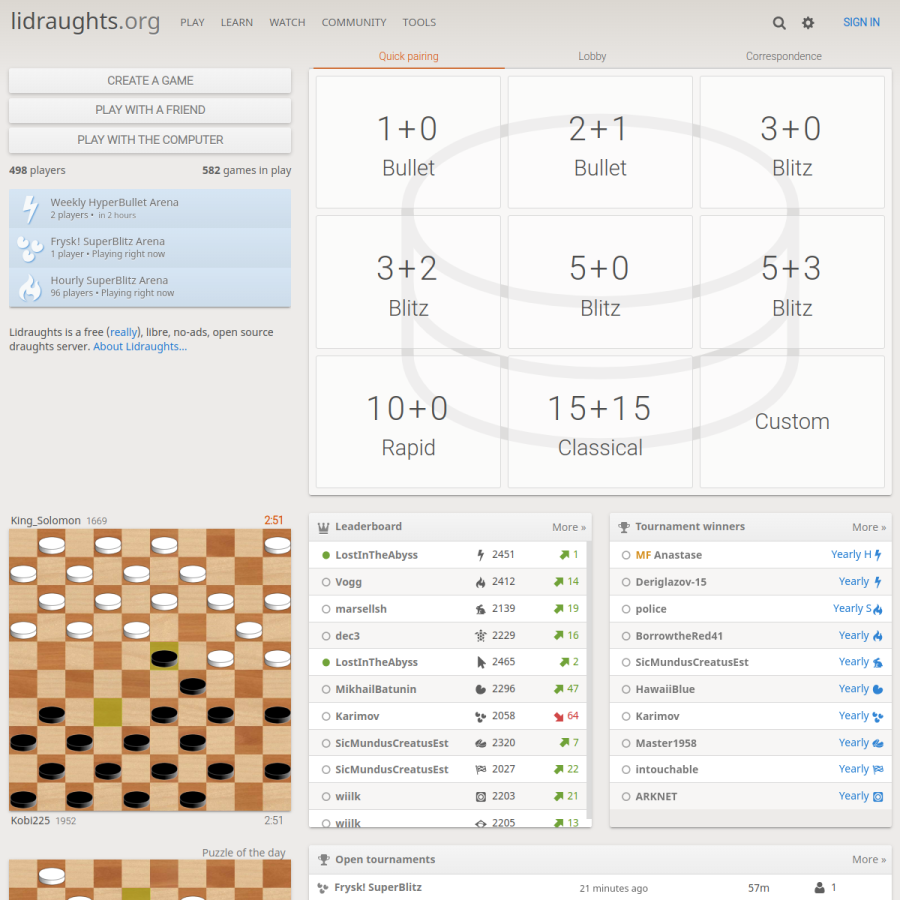Click the bullet icon beside rating 2451
The height and width of the screenshot is (900, 900).
point(480,555)
